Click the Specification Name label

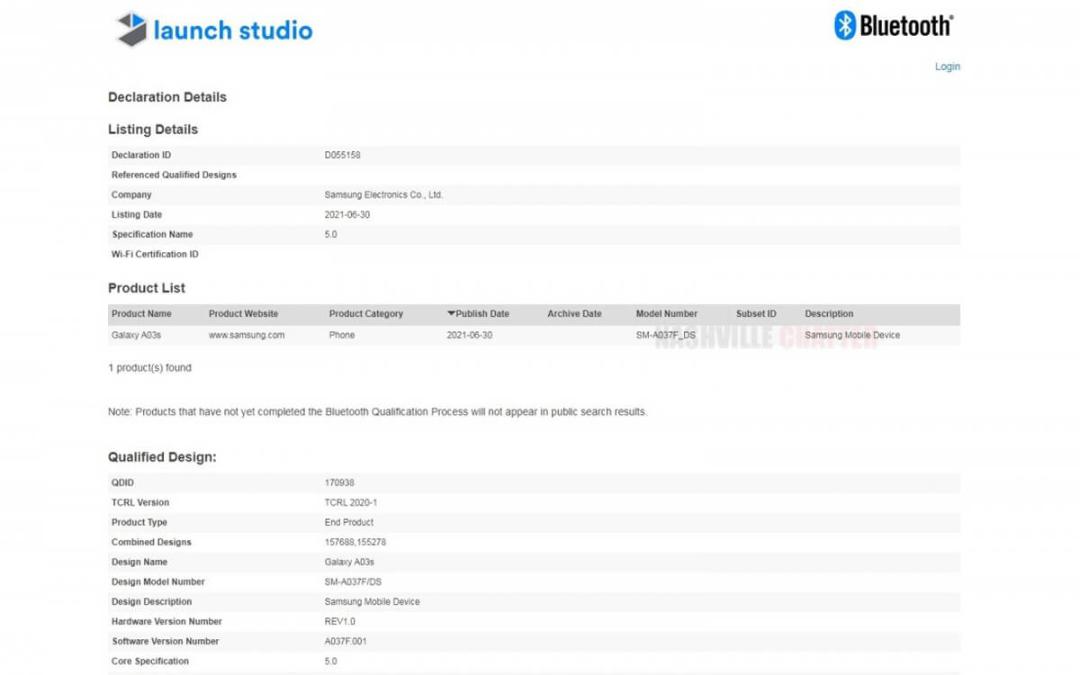(x=152, y=234)
